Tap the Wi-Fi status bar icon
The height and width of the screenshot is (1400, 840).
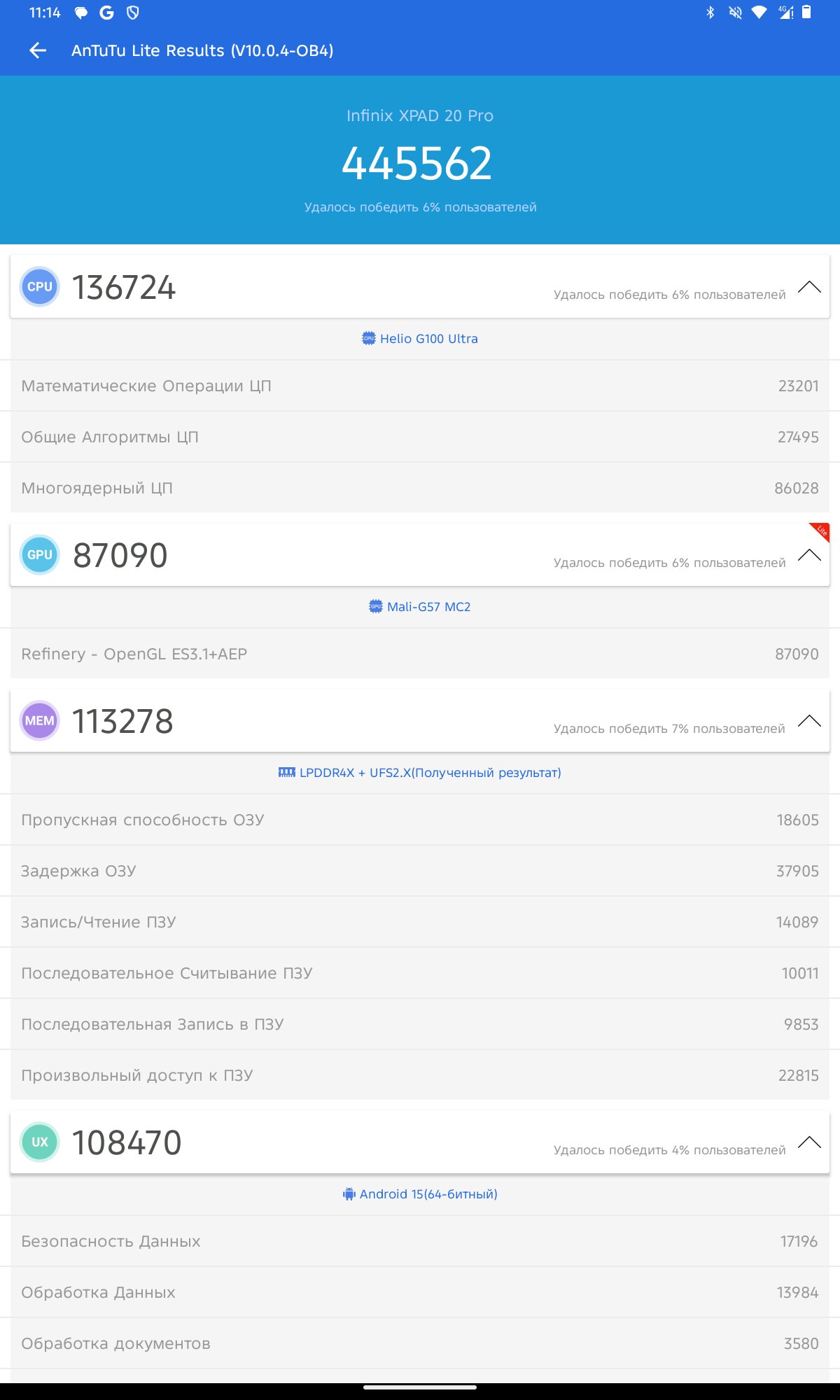coord(759,13)
